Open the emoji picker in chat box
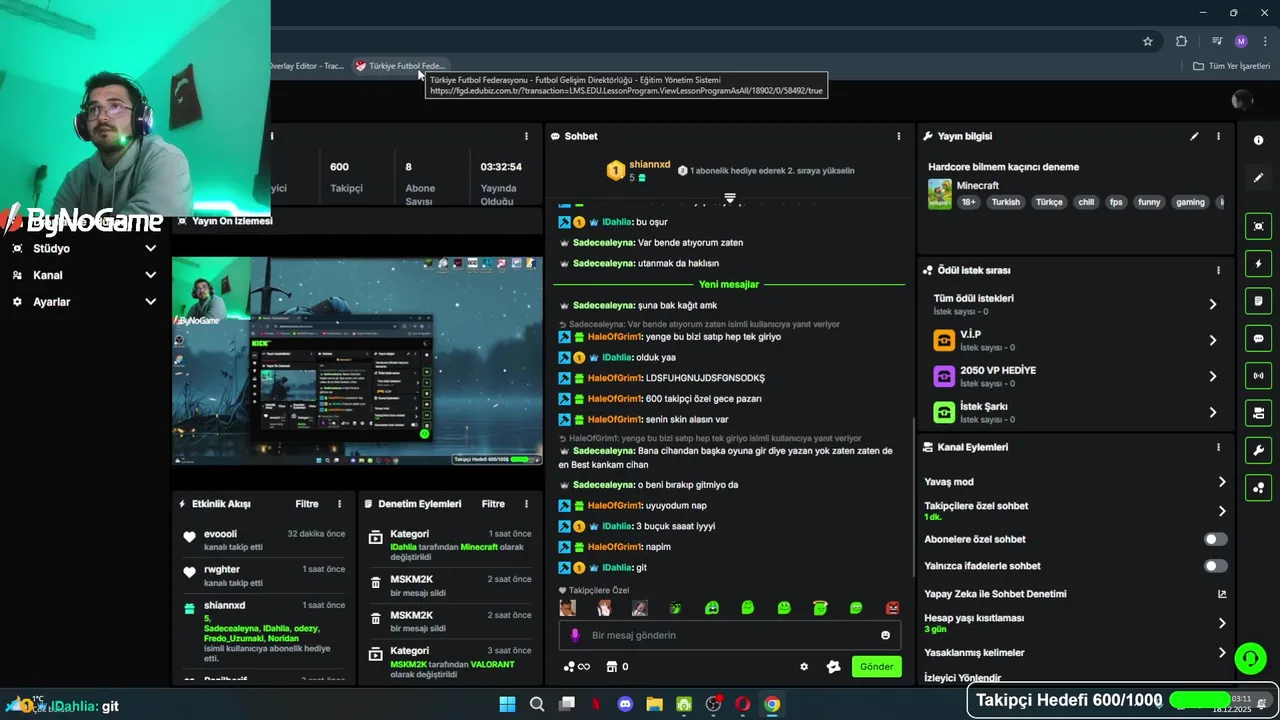 click(885, 635)
